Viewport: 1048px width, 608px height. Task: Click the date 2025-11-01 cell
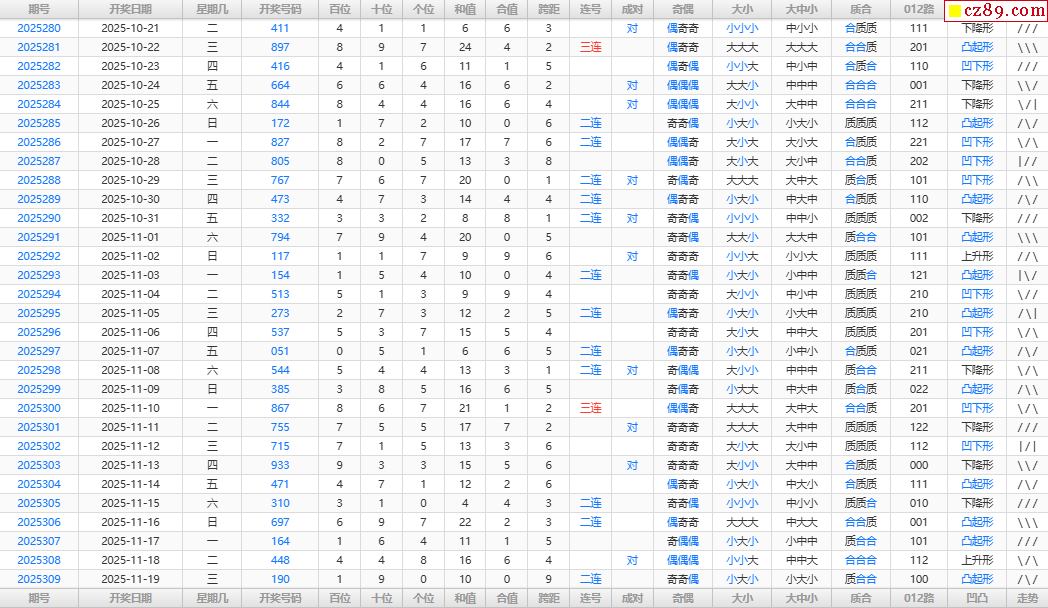click(130, 237)
